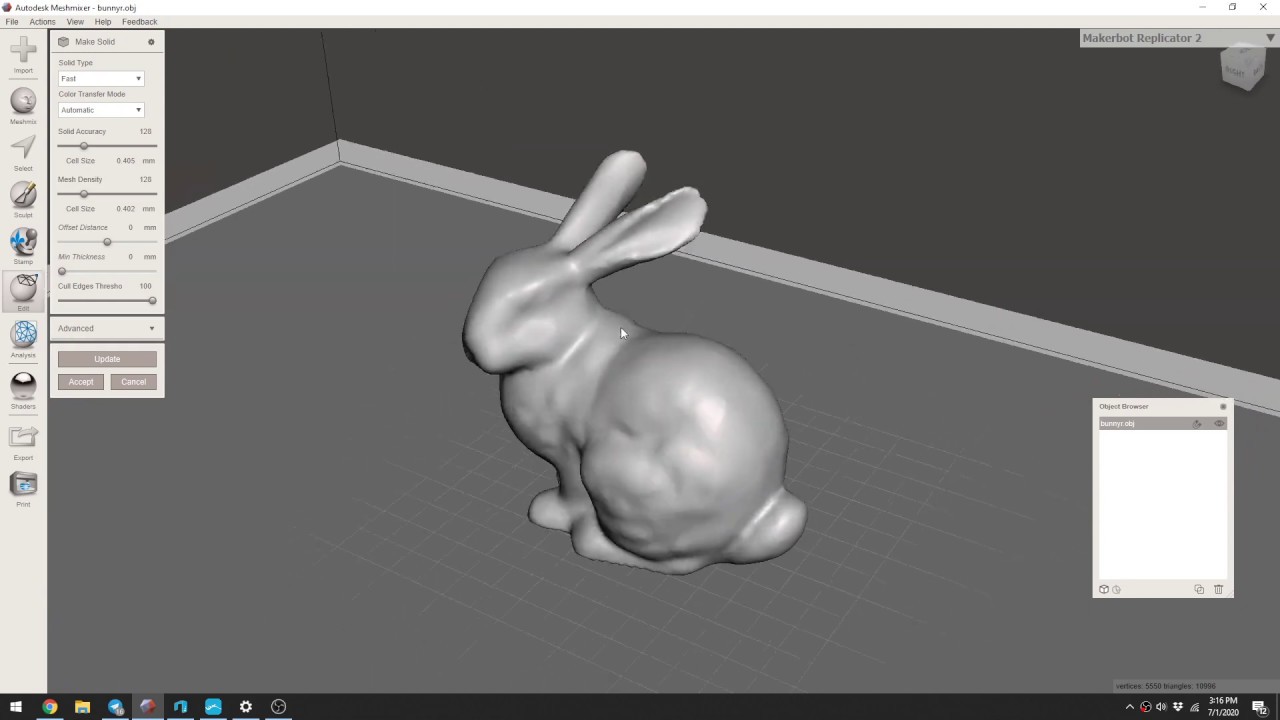Click the Solid Accuracy Cell Size 0.405 value
Image resolution: width=1280 pixels, height=720 pixels.
point(125,160)
